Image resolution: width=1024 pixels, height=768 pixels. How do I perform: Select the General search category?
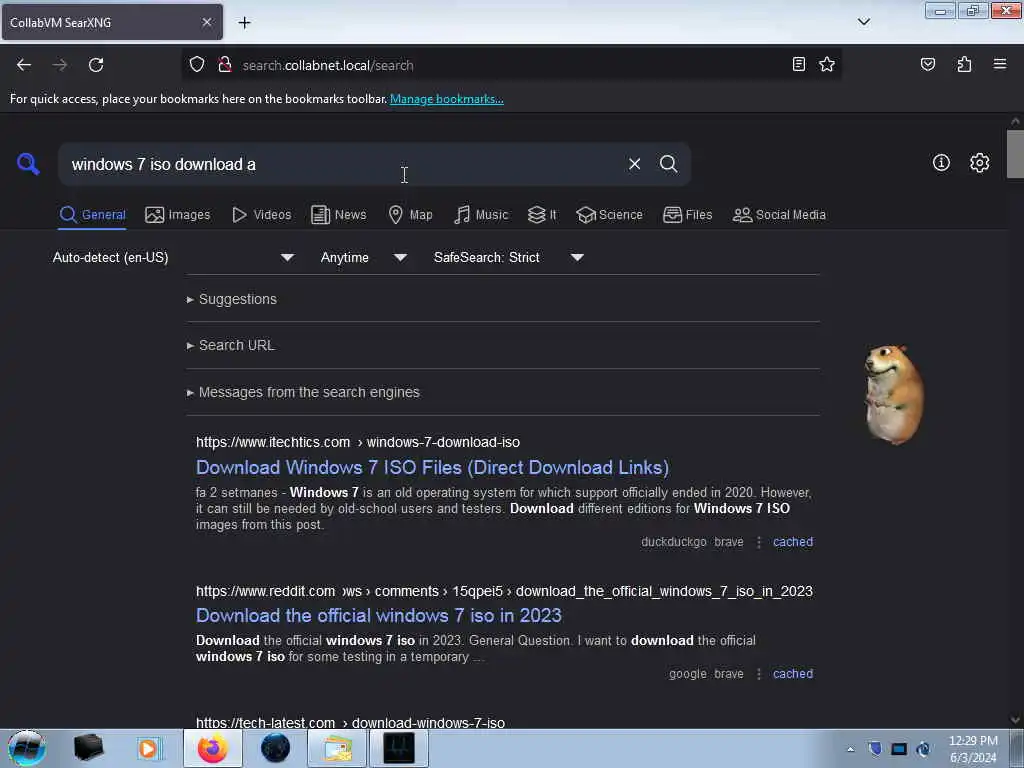click(92, 215)
